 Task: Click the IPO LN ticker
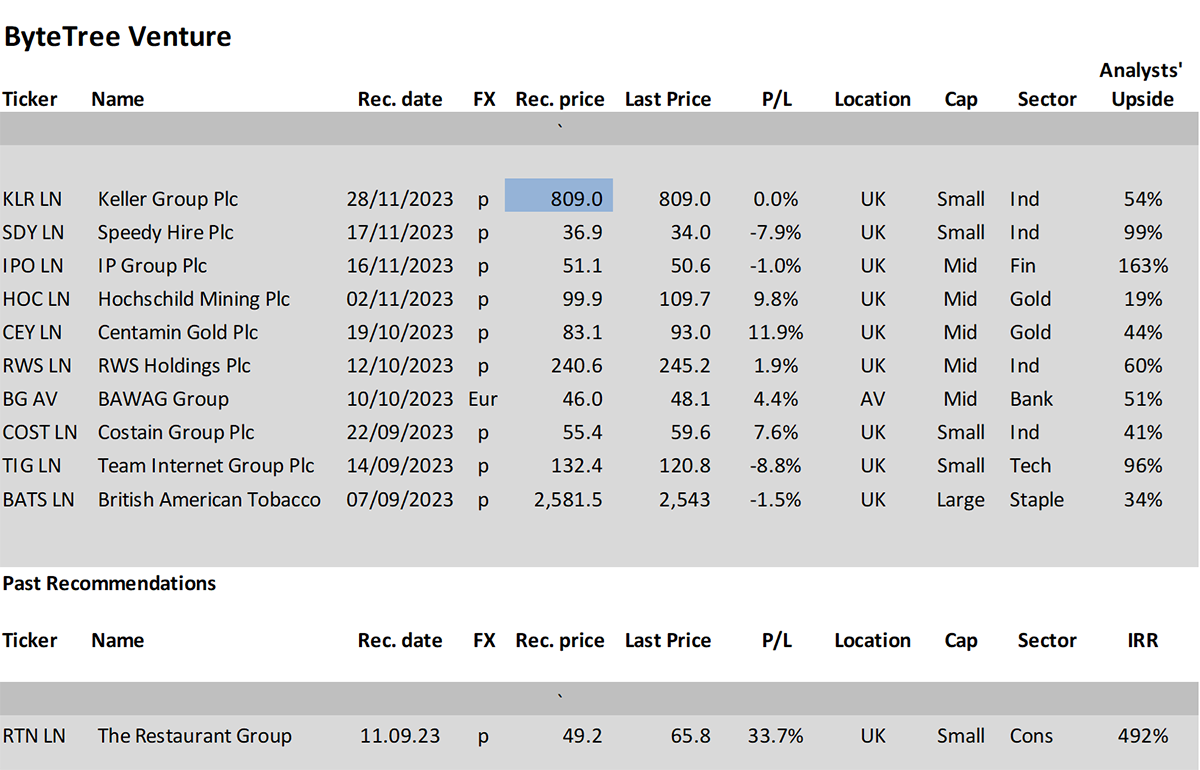[33, 265]
